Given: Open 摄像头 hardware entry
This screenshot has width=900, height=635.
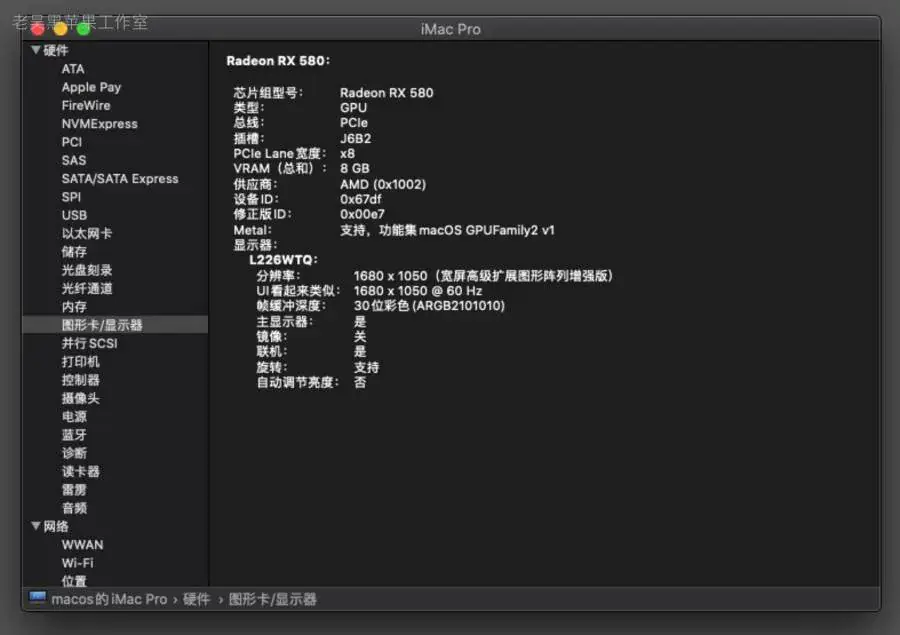Looking at the screenshot, I should tap(80, 398).
